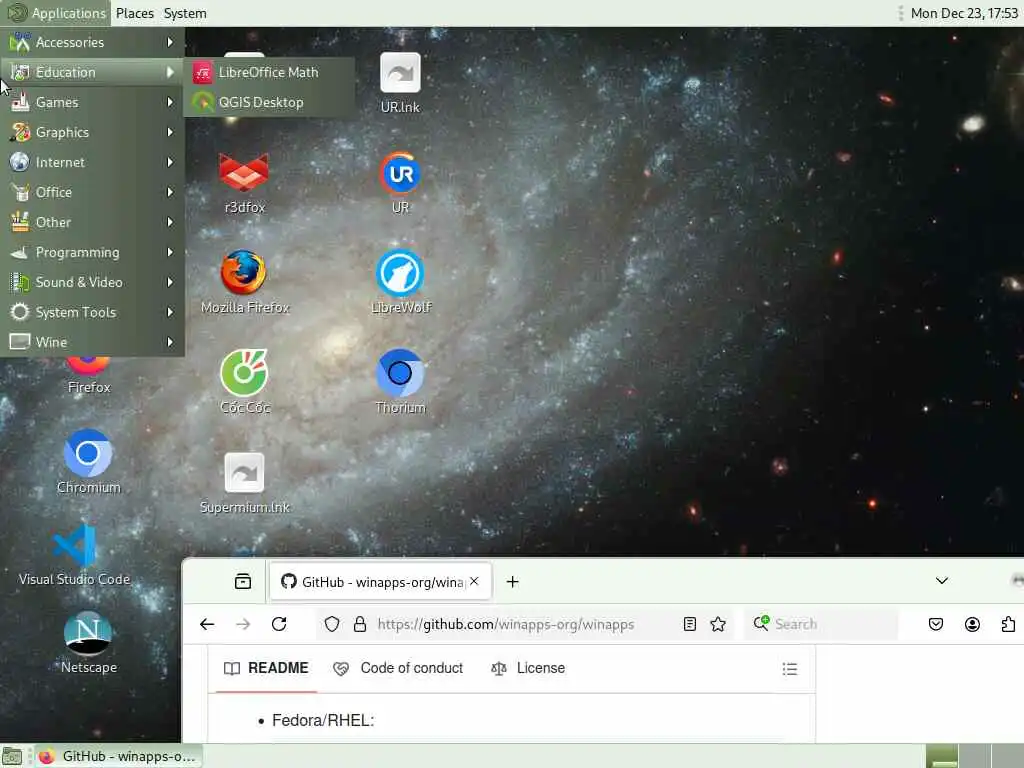
Task: Select the Education menu category
Action: point(92,72)
